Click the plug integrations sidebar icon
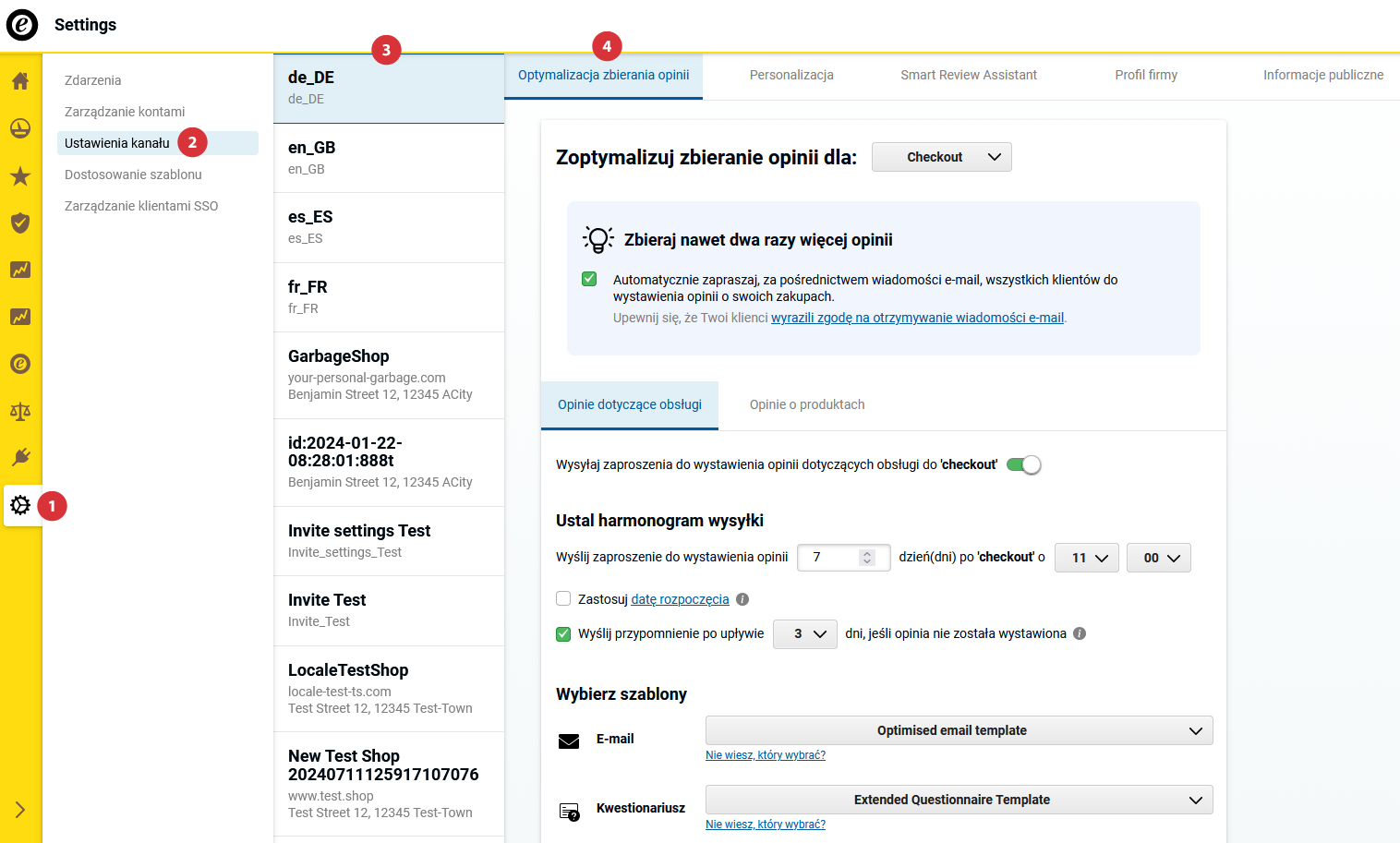 (20, 458)
